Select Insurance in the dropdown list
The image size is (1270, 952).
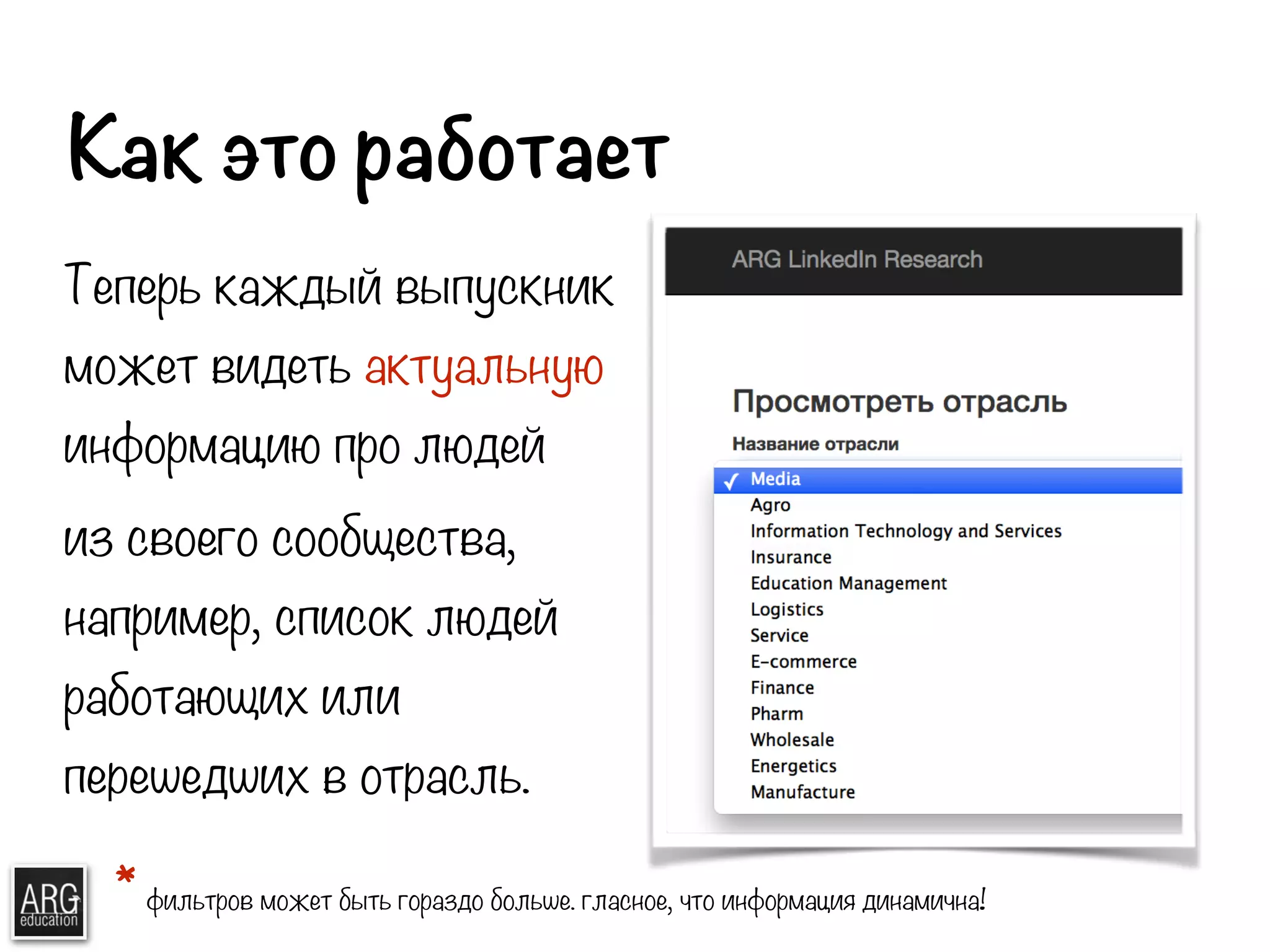[948, 558]
